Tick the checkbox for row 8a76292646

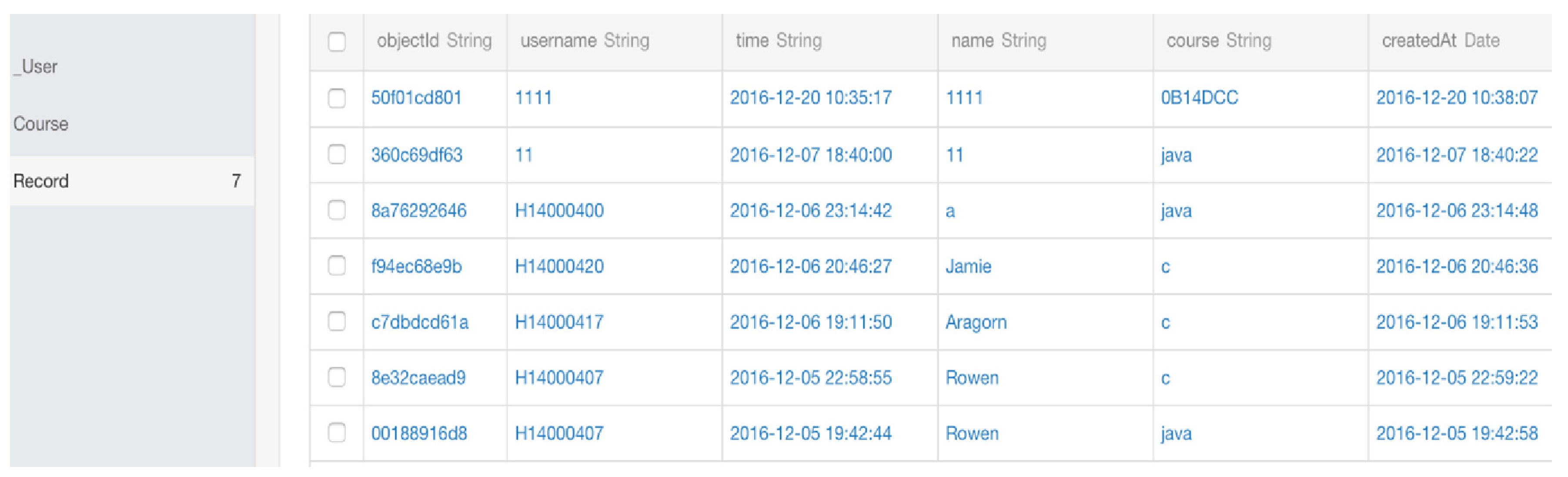pos(337,210)
